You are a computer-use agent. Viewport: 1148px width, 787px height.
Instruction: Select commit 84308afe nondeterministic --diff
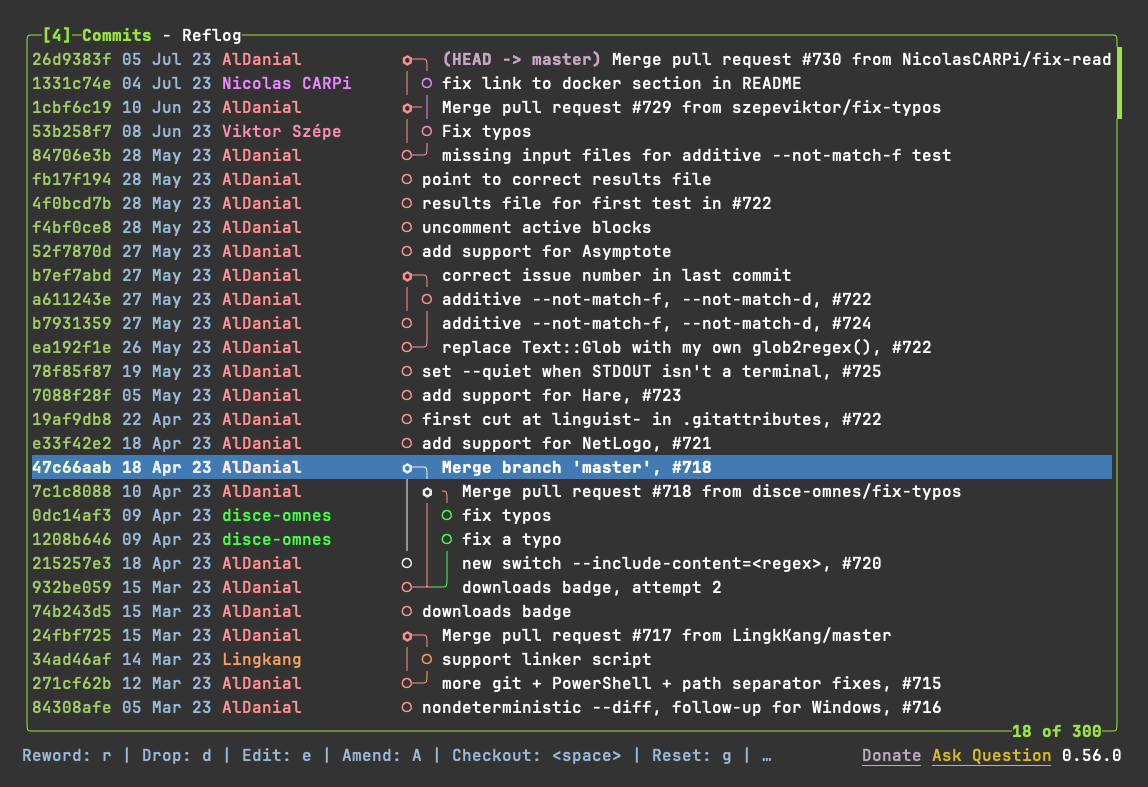click(572, 708)
